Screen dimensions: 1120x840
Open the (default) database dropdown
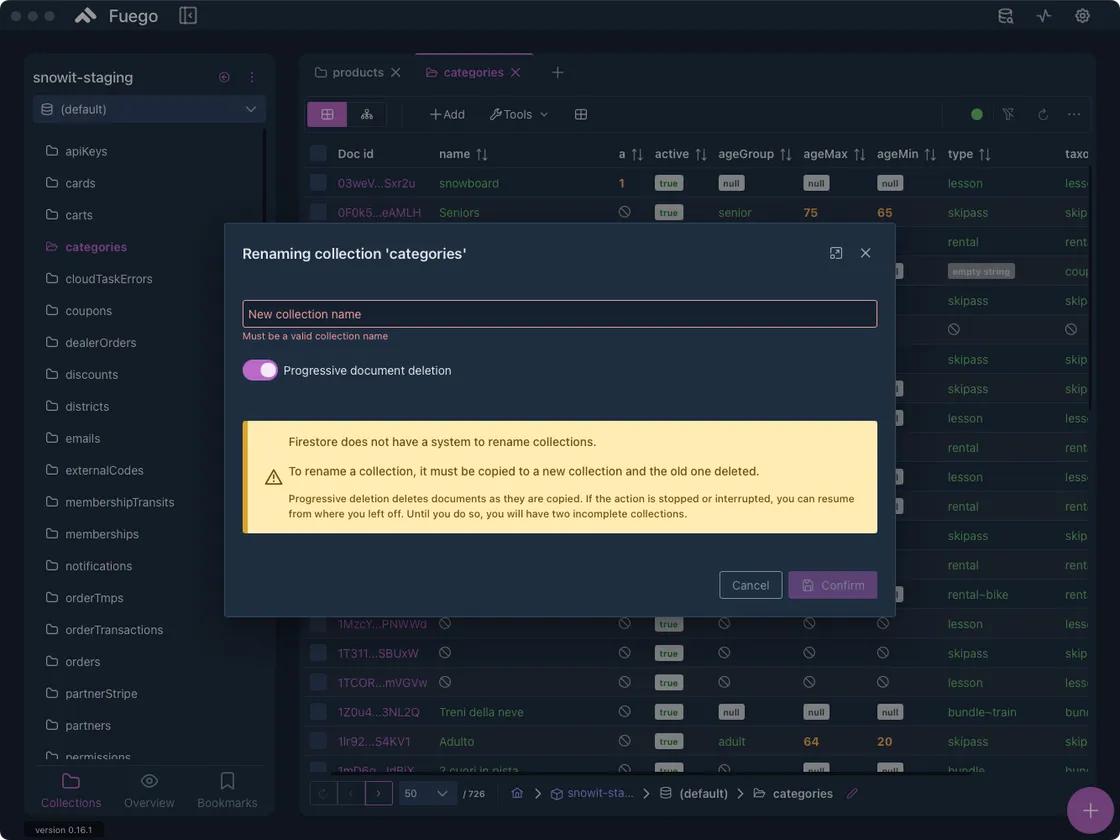[x=149, y=109]
